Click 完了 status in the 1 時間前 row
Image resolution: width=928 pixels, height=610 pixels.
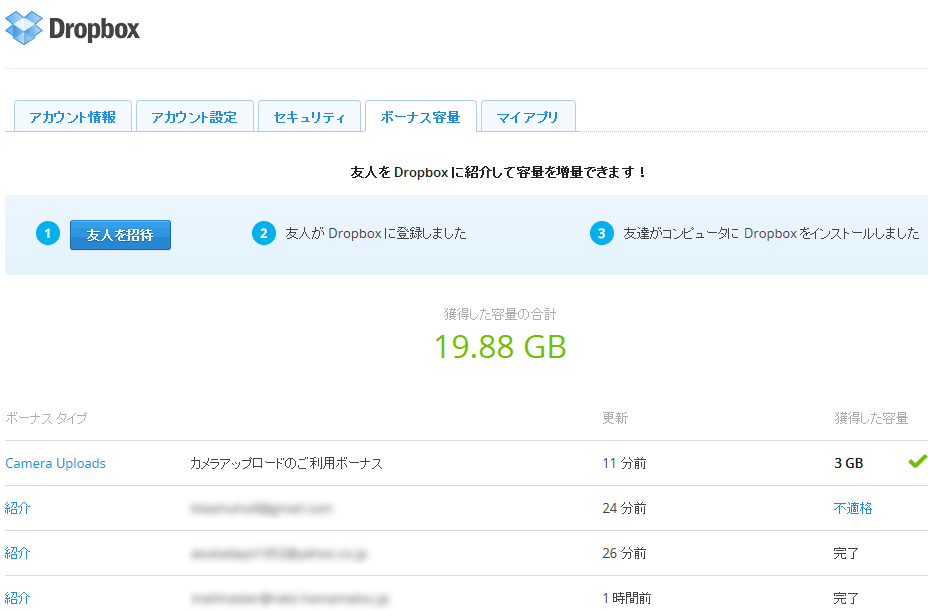846,598
